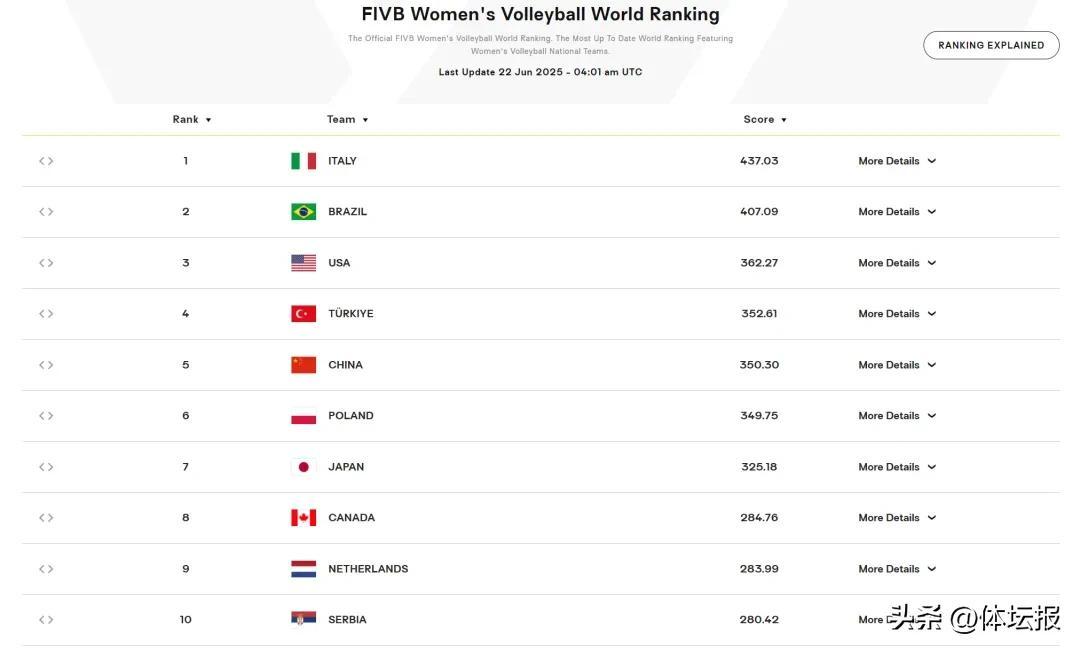Click the Brazil flag icon
1080x651 pixels.
pos(303,212)
